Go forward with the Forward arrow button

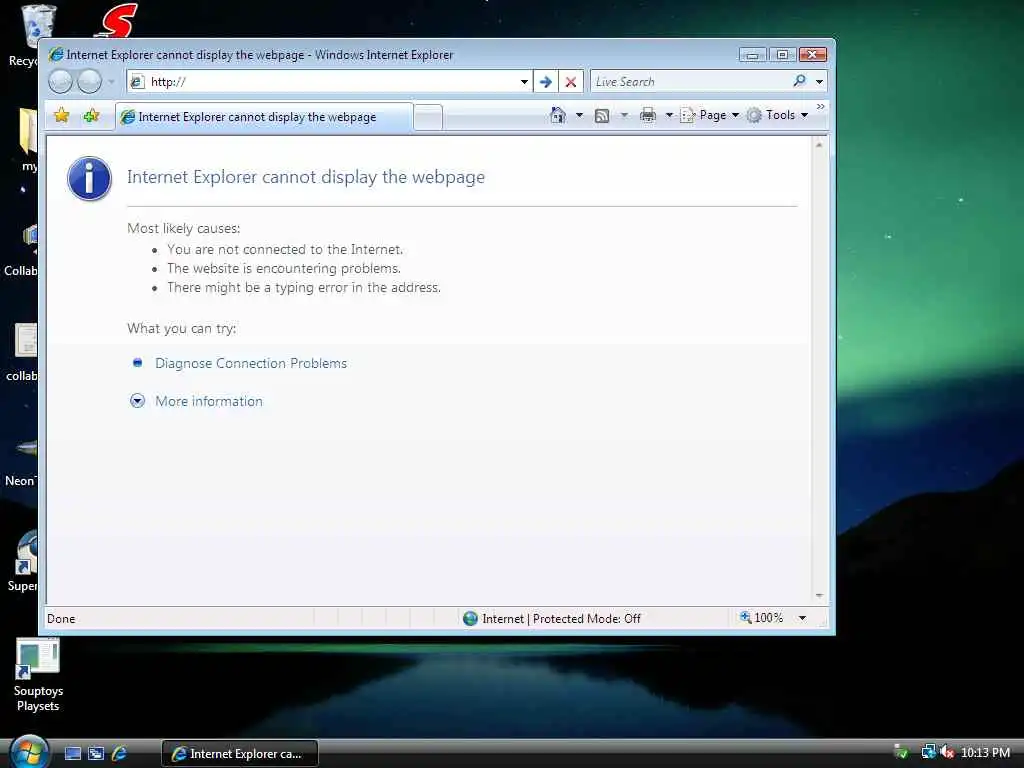pos(89,82)
